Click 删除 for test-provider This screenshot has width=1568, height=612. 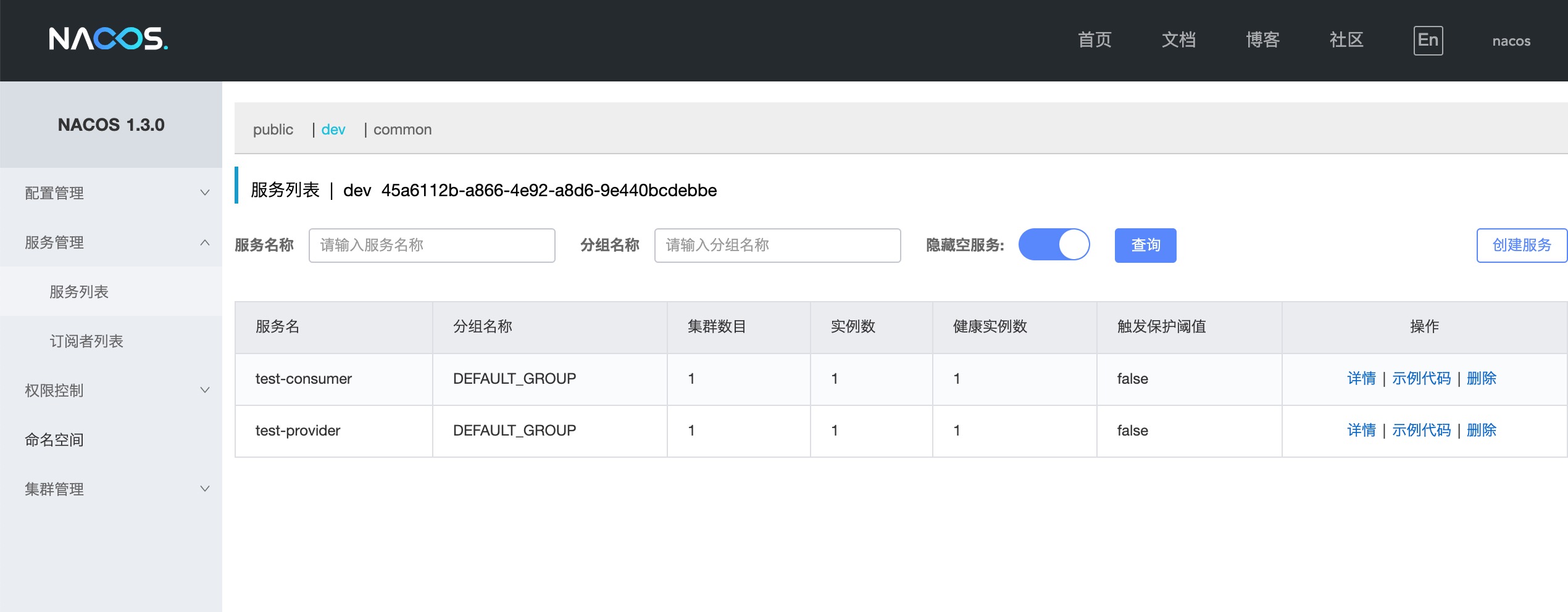click(1482, 430)
